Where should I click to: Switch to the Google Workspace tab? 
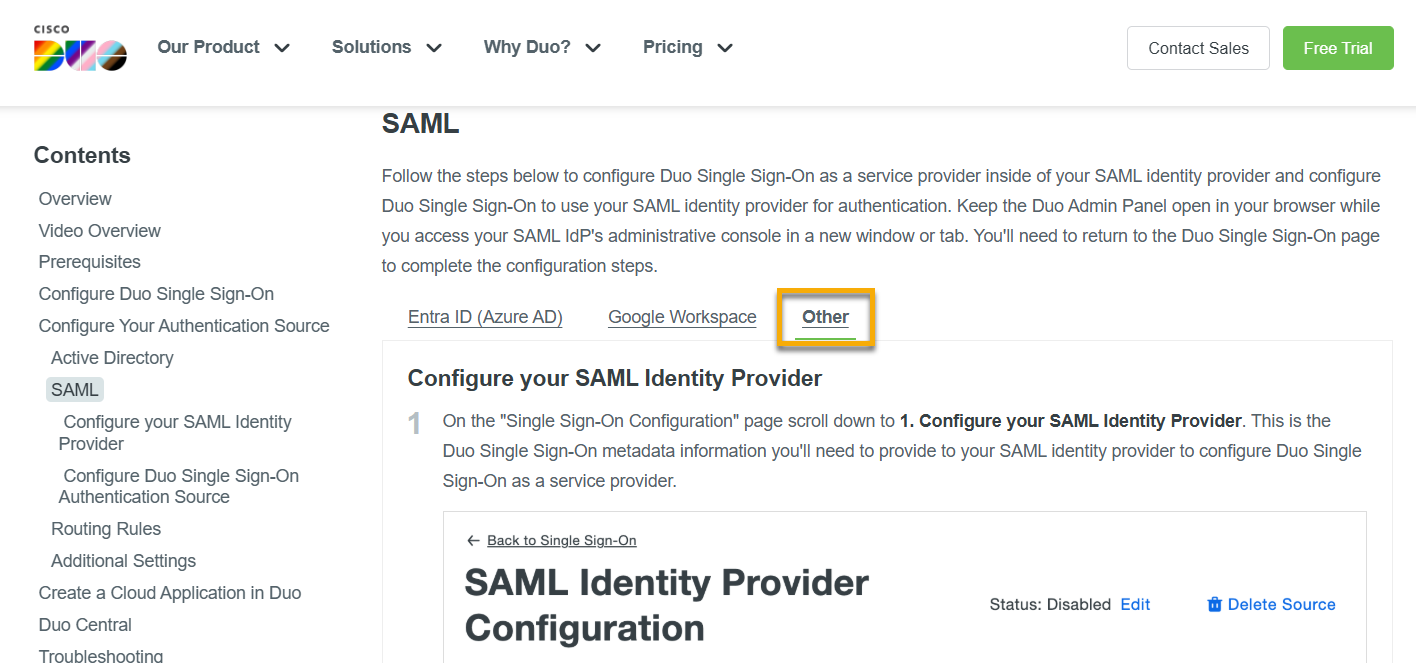point(682,316)
